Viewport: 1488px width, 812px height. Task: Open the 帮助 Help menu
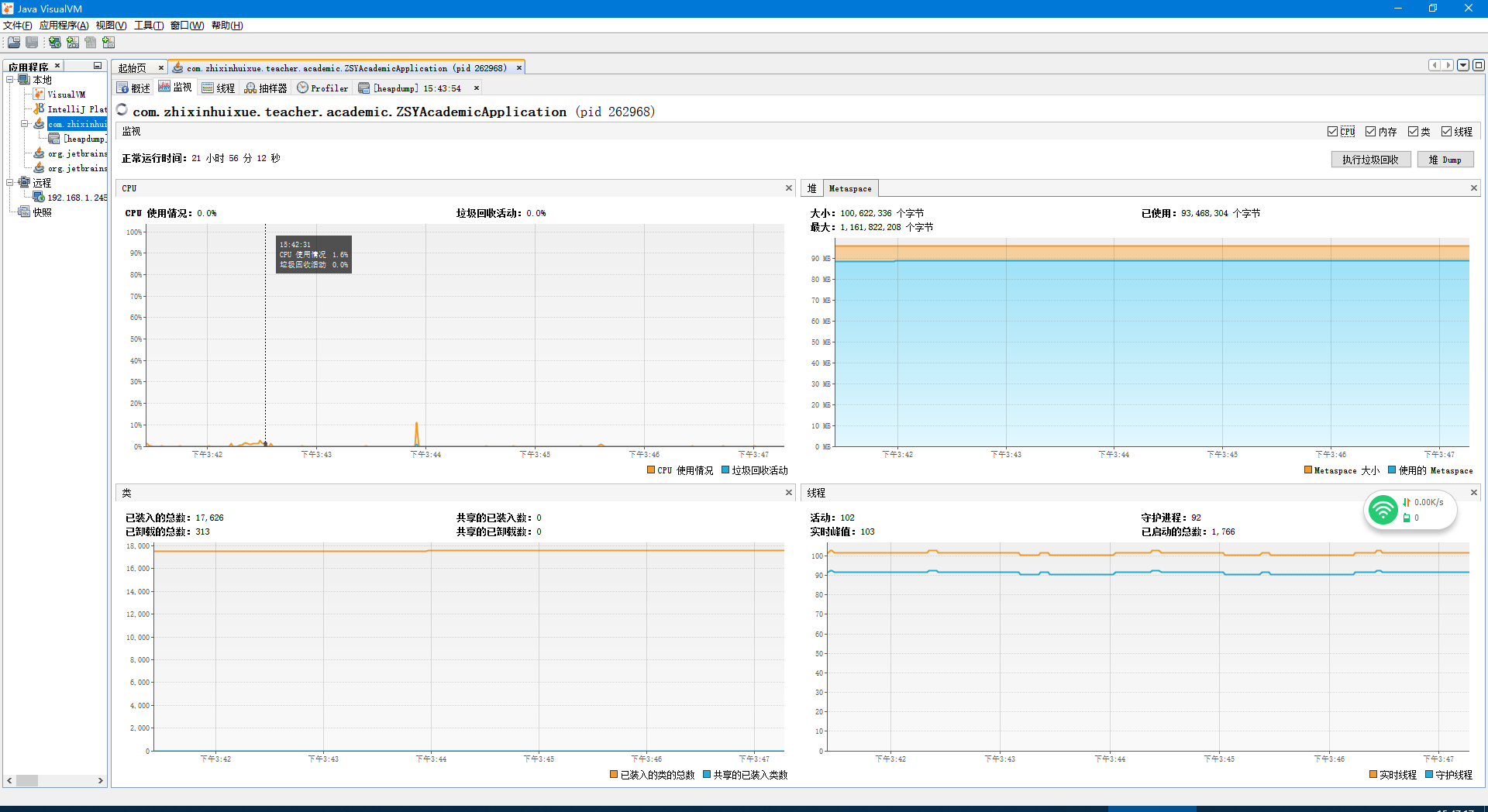(x=227, y=26)
